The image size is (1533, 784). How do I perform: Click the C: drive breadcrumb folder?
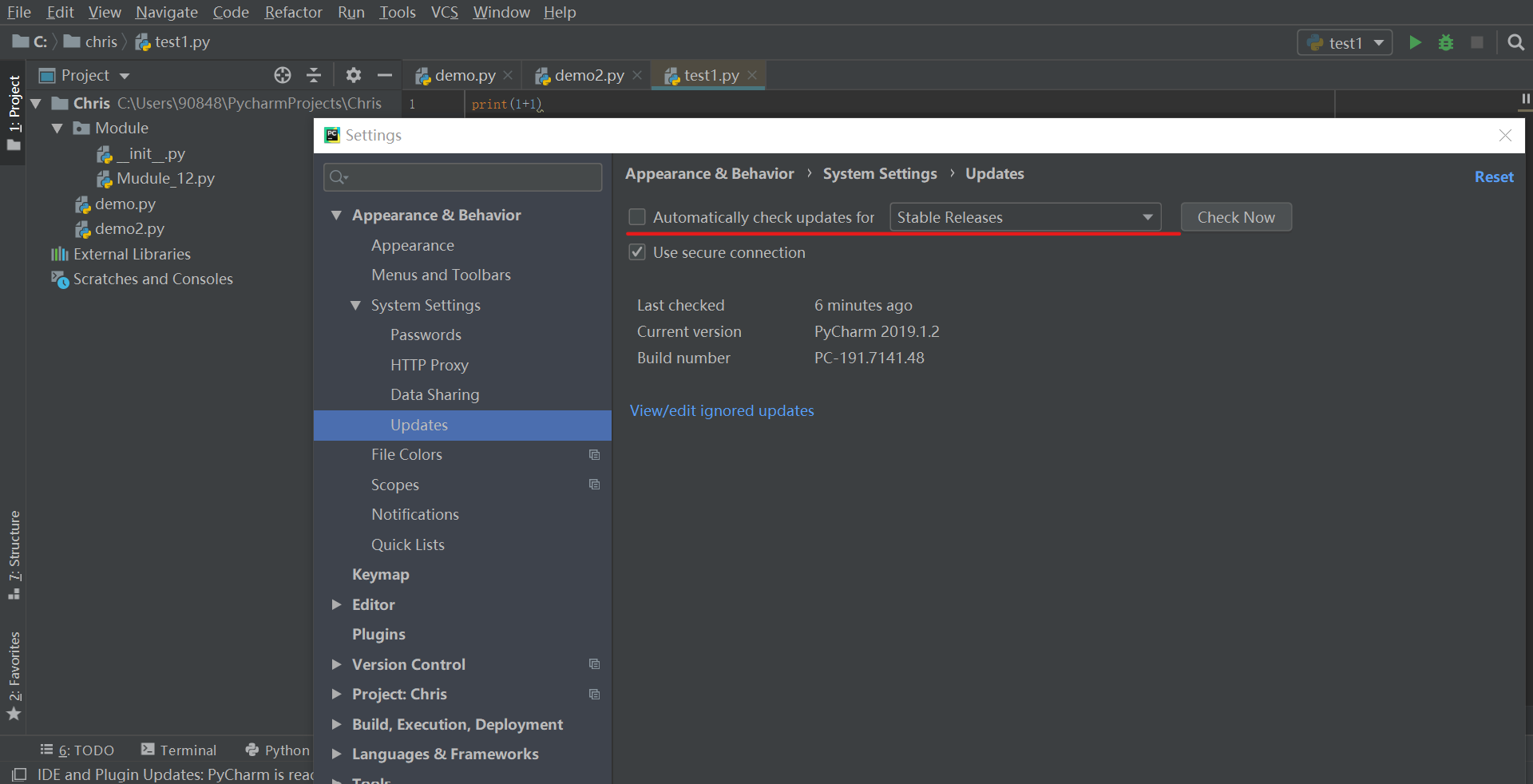[30, 42]
